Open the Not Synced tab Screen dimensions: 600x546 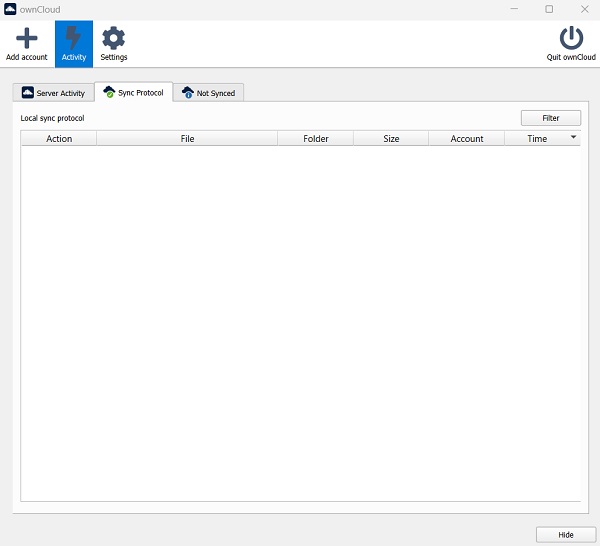click(208, 93)
